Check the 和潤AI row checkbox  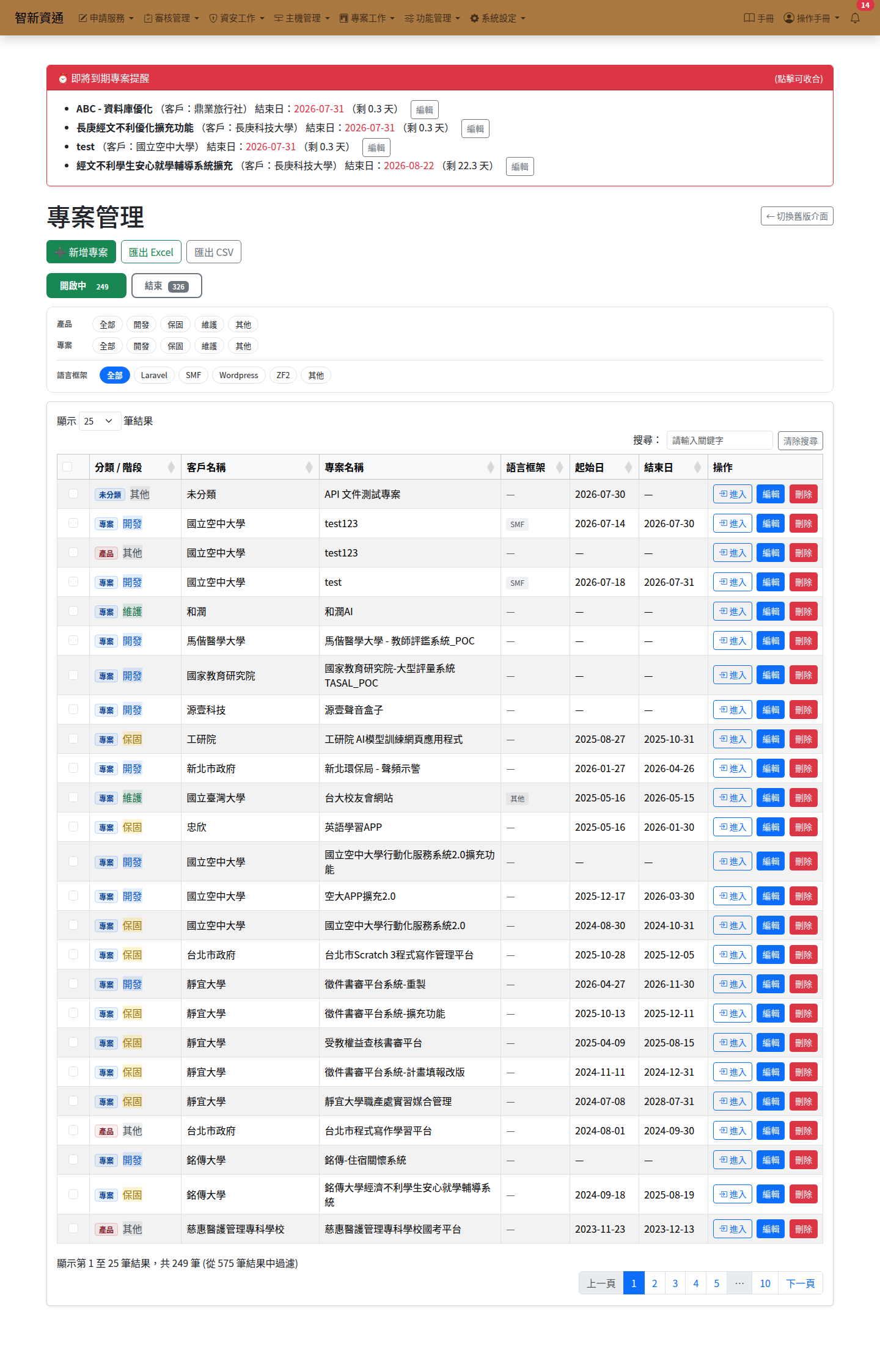[73, 611]
